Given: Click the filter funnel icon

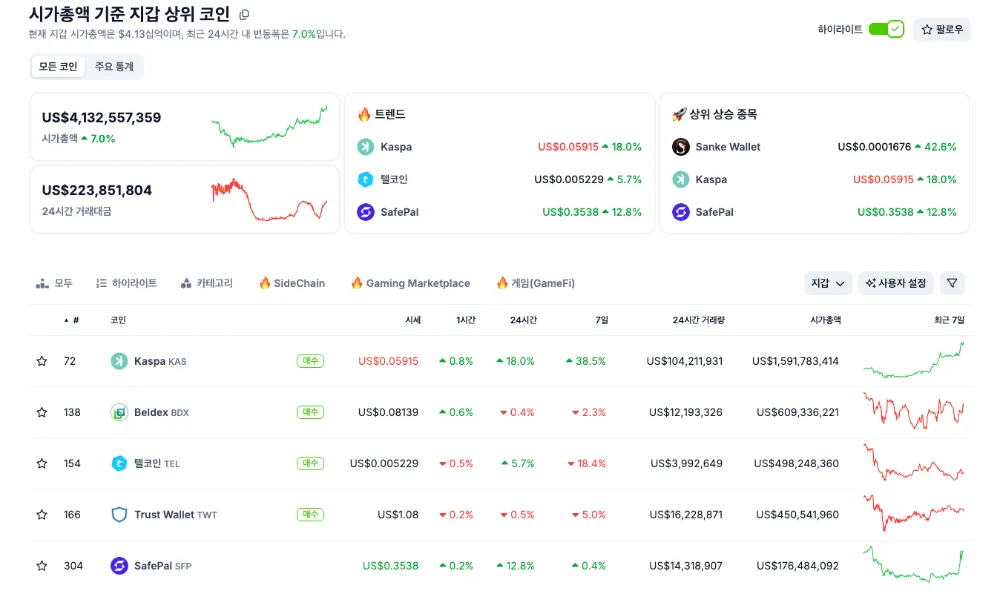Looking at the screenshot, I should click(x=953, y=283).
